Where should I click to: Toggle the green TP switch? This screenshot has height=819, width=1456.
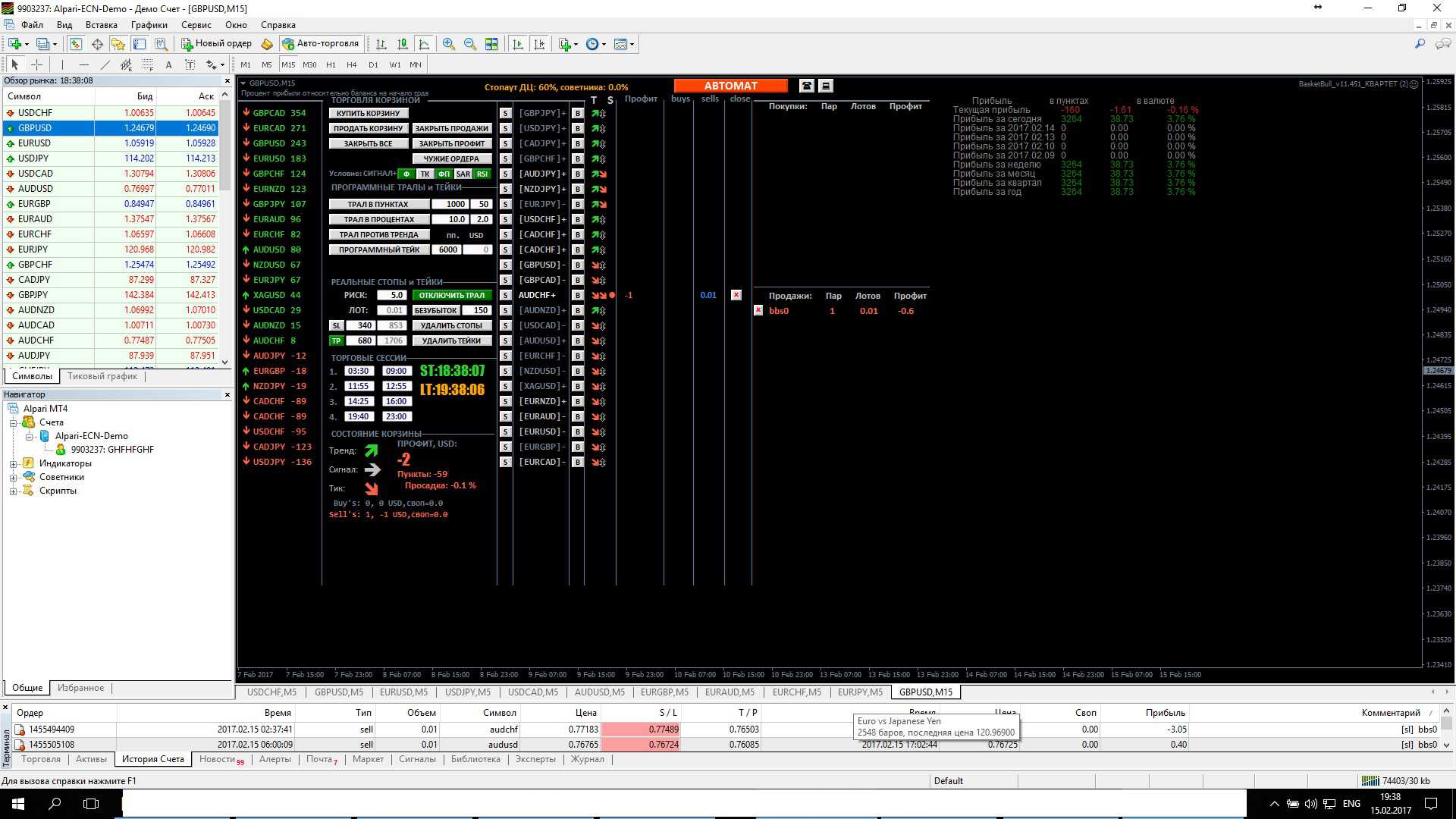click(x=336, y=340)
